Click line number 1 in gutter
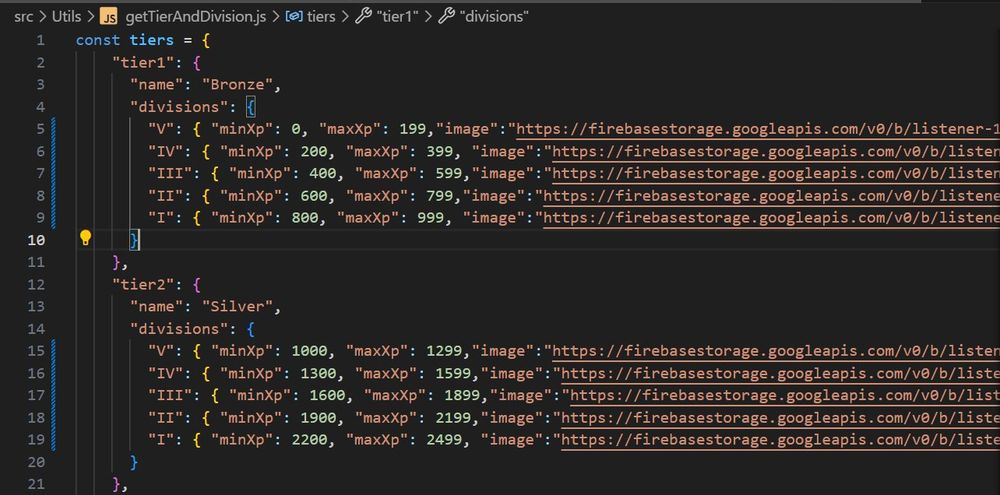Image resolution: width=1000 pixels, height=495 pixels. 41,40
